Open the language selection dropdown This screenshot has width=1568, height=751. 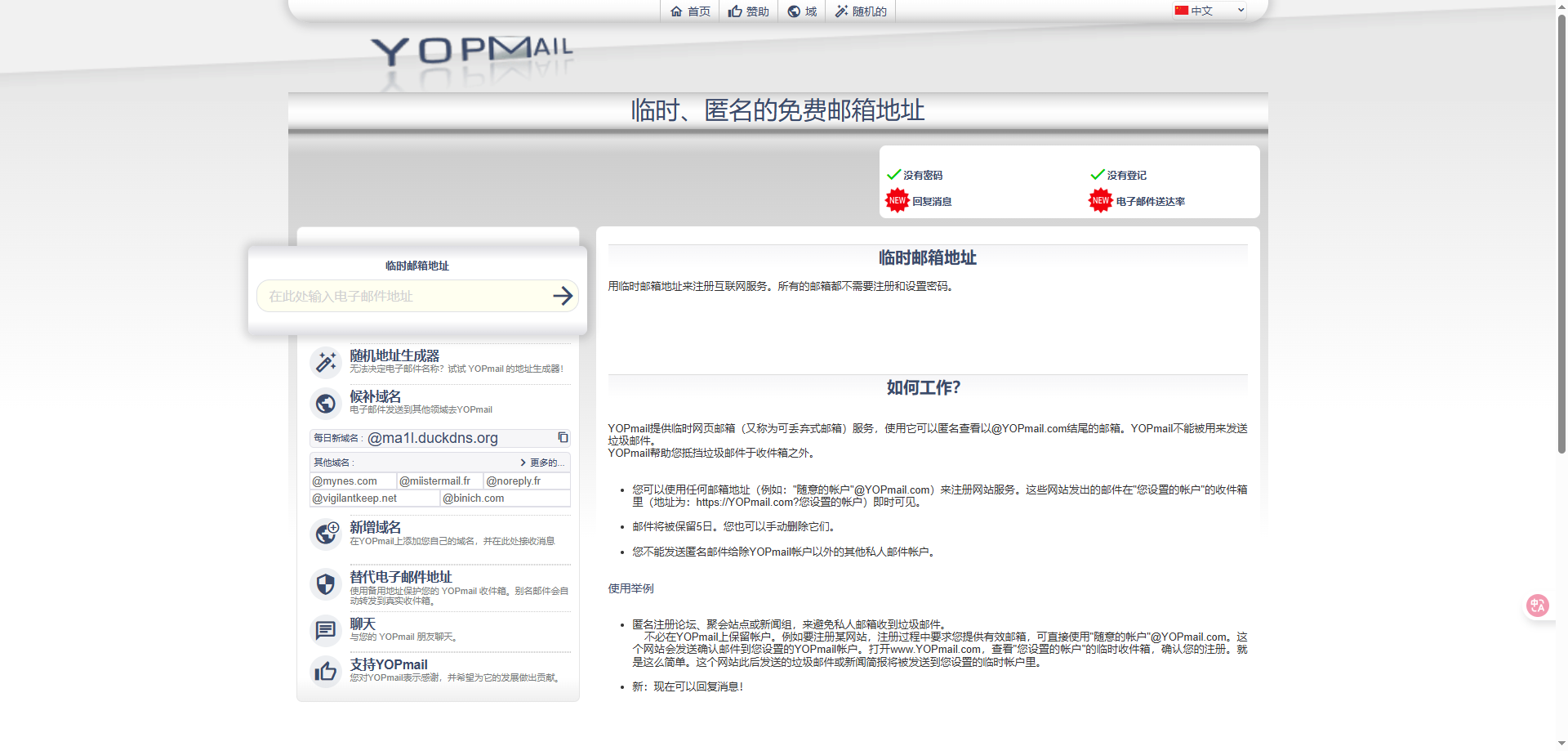pyautogui.click(x=1209, y=11)
